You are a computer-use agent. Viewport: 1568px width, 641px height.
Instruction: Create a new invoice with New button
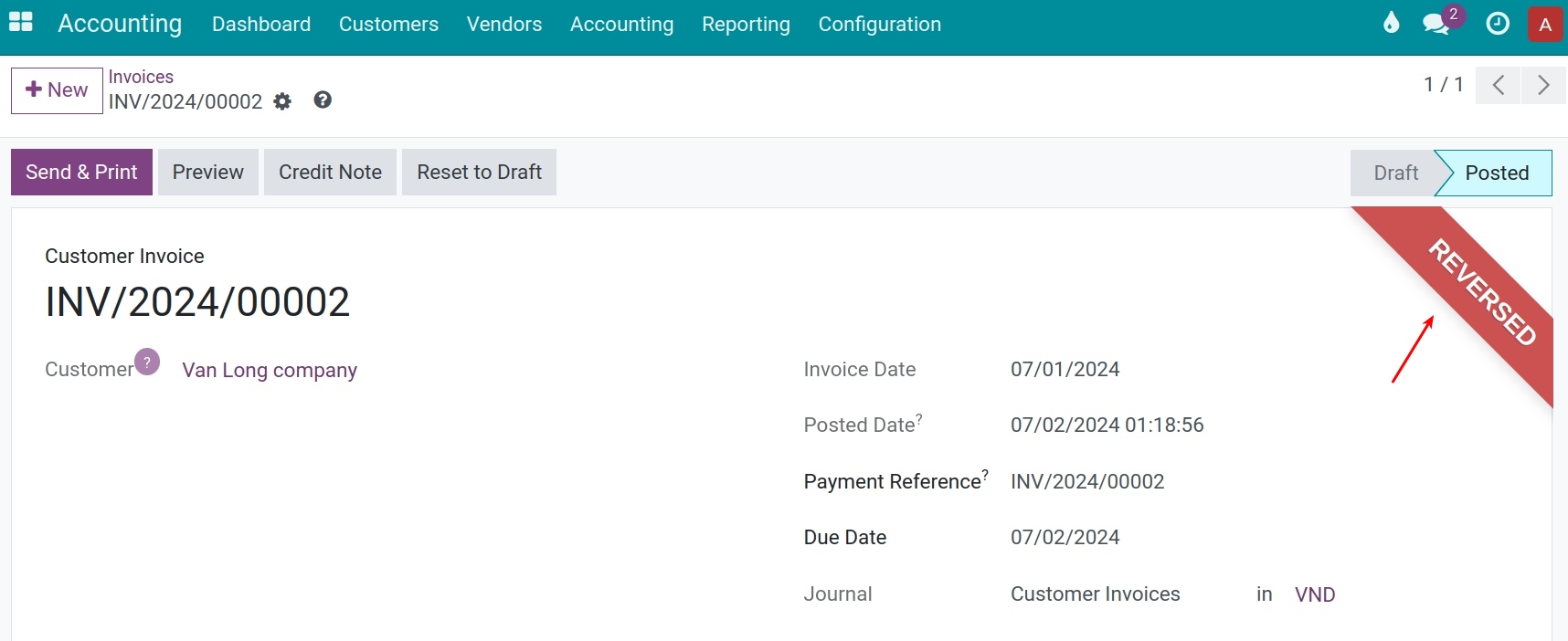57,90
